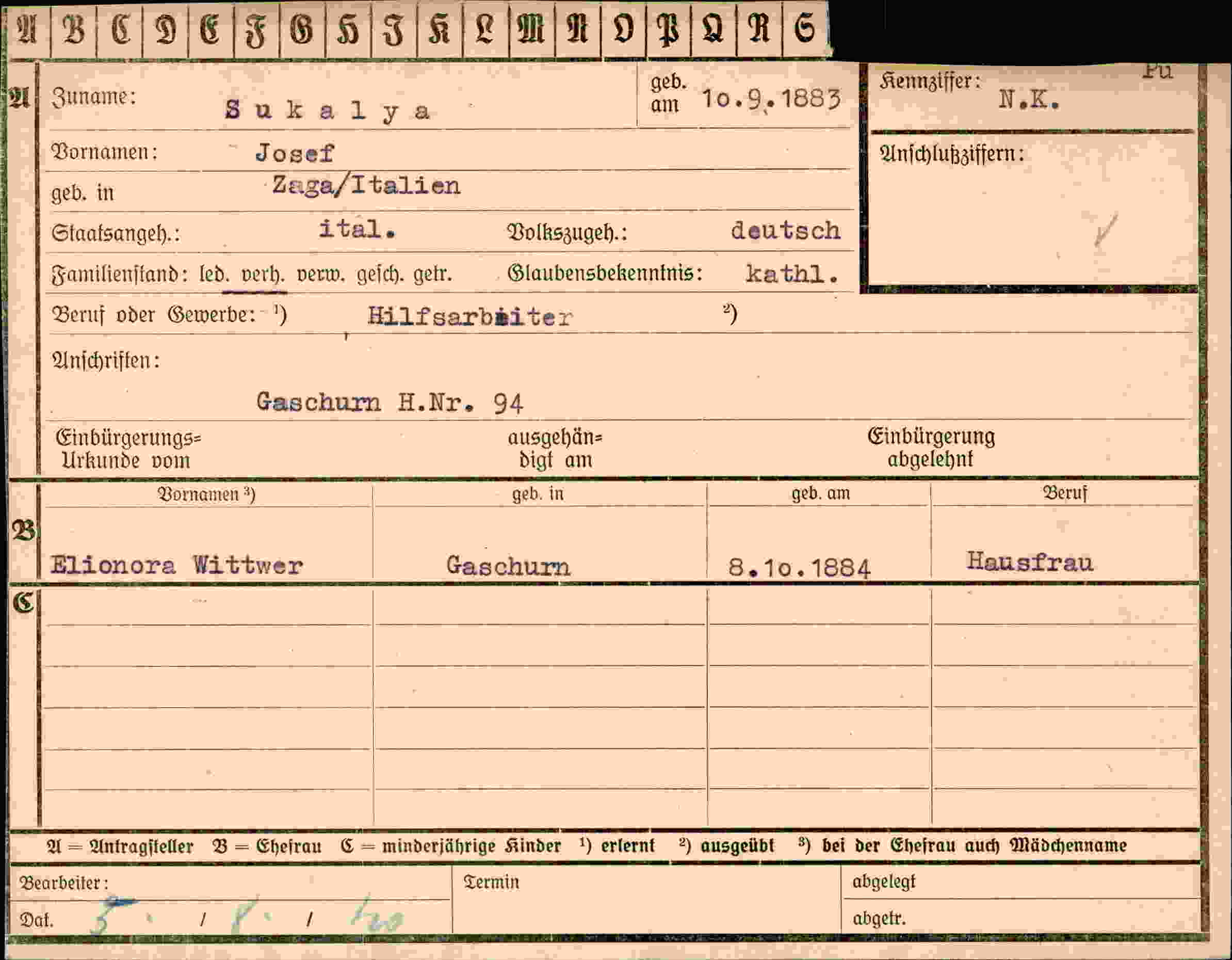Click the "Kennziffer:" label
This screenshot has width=1232, height=960.
pyautogui.click(x=930, y=82)
